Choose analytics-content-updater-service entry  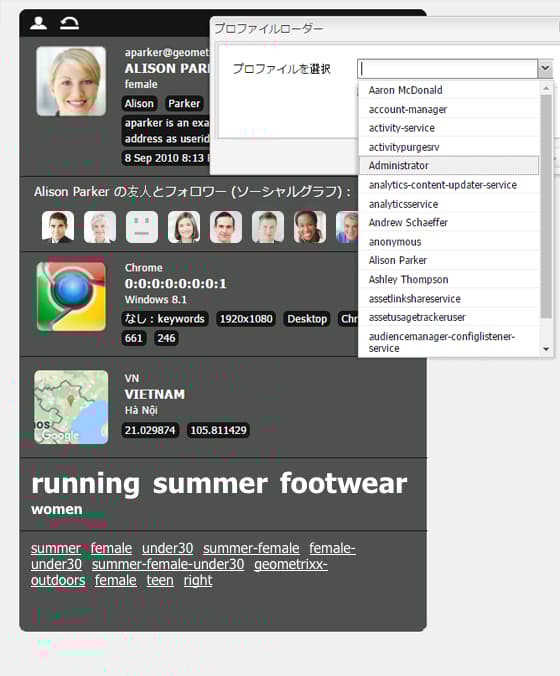coord(449,185)
